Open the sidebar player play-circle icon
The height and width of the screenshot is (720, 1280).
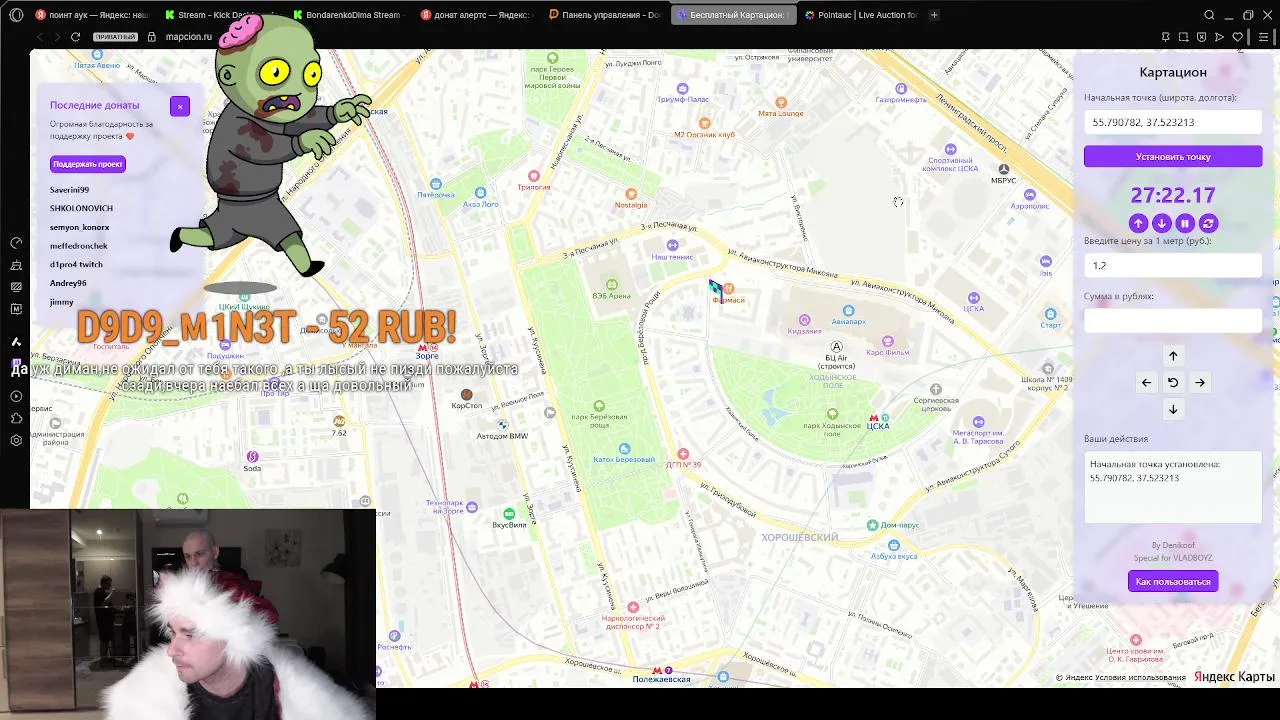pyautogui.click(x=16, y=396)
